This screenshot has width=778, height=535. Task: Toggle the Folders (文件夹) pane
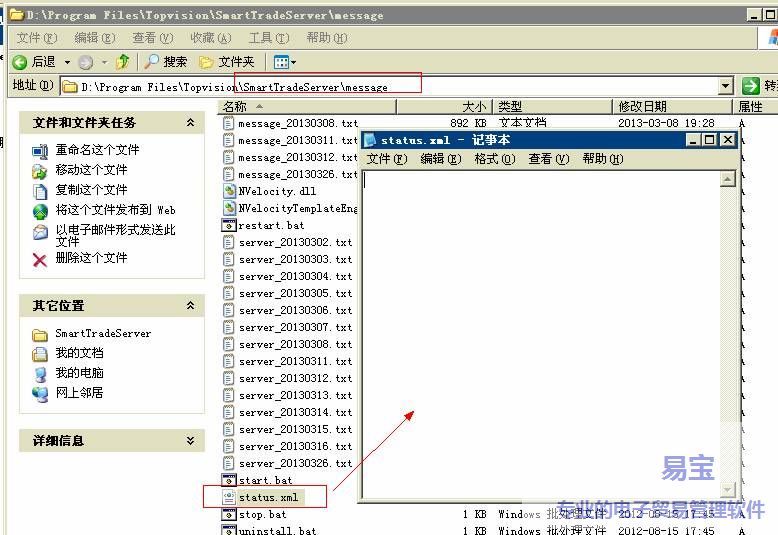(226, 62)
